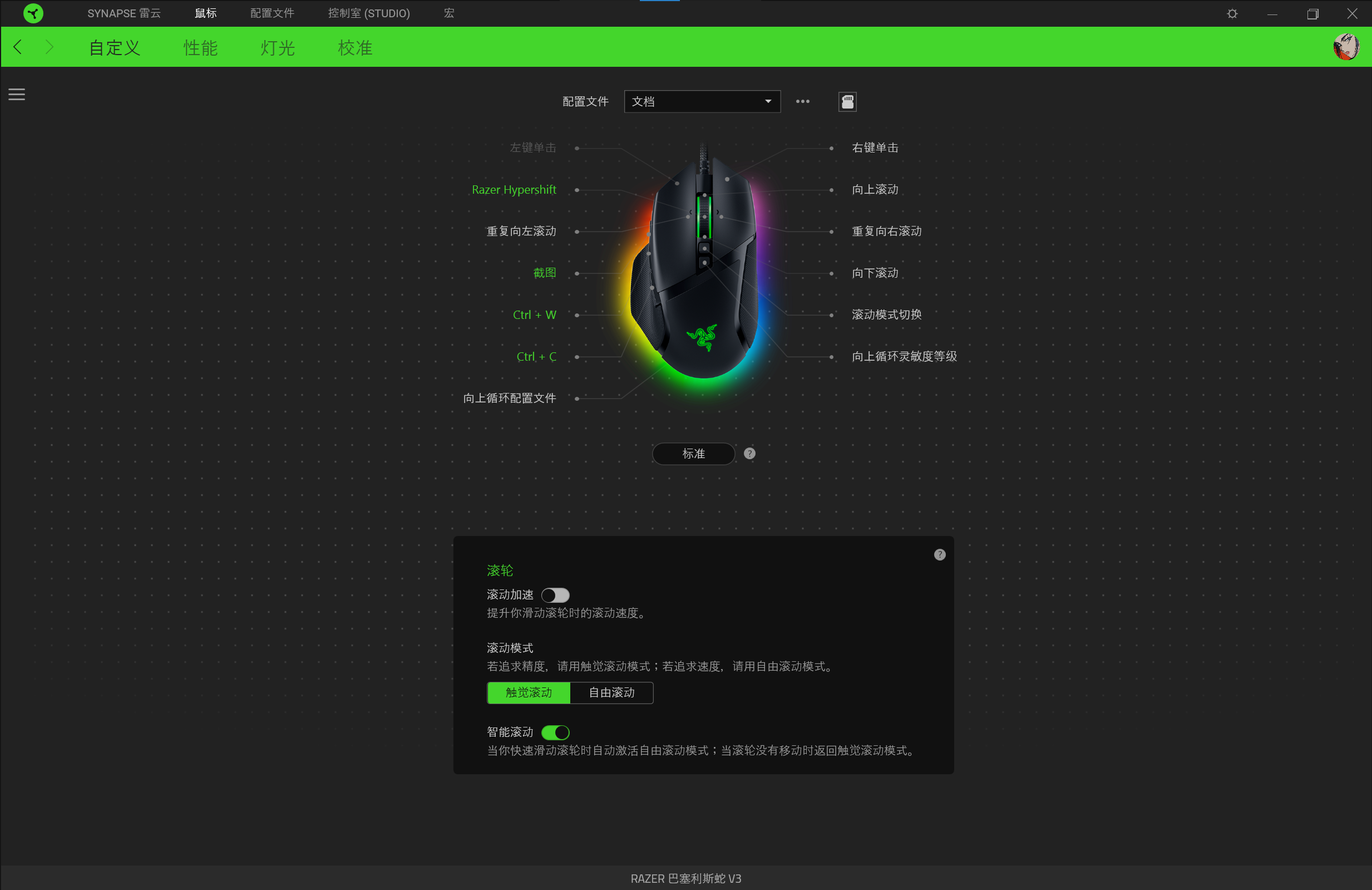The image size is (1372, 890).
Task: Open the 配置文件 profile dropdown showing 文档
Action: pos(702,101)
